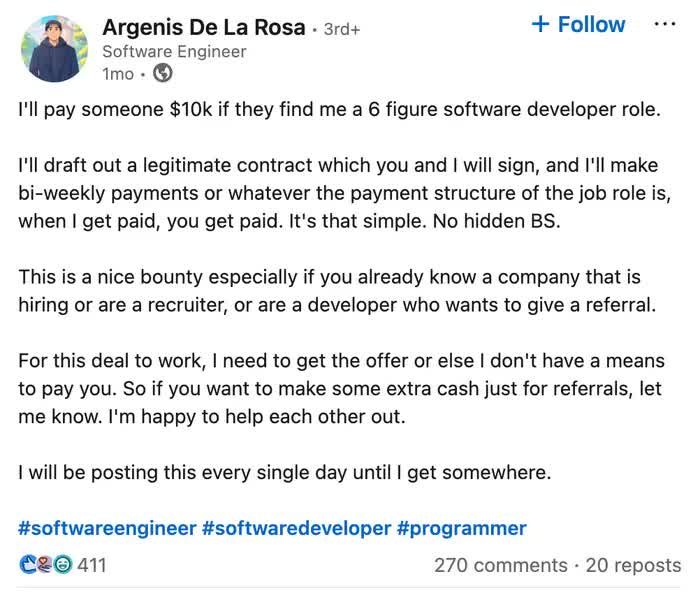The image size is (700, 595).
Task: Click the 'posting this every single day' line
Action: pos(284,473)
